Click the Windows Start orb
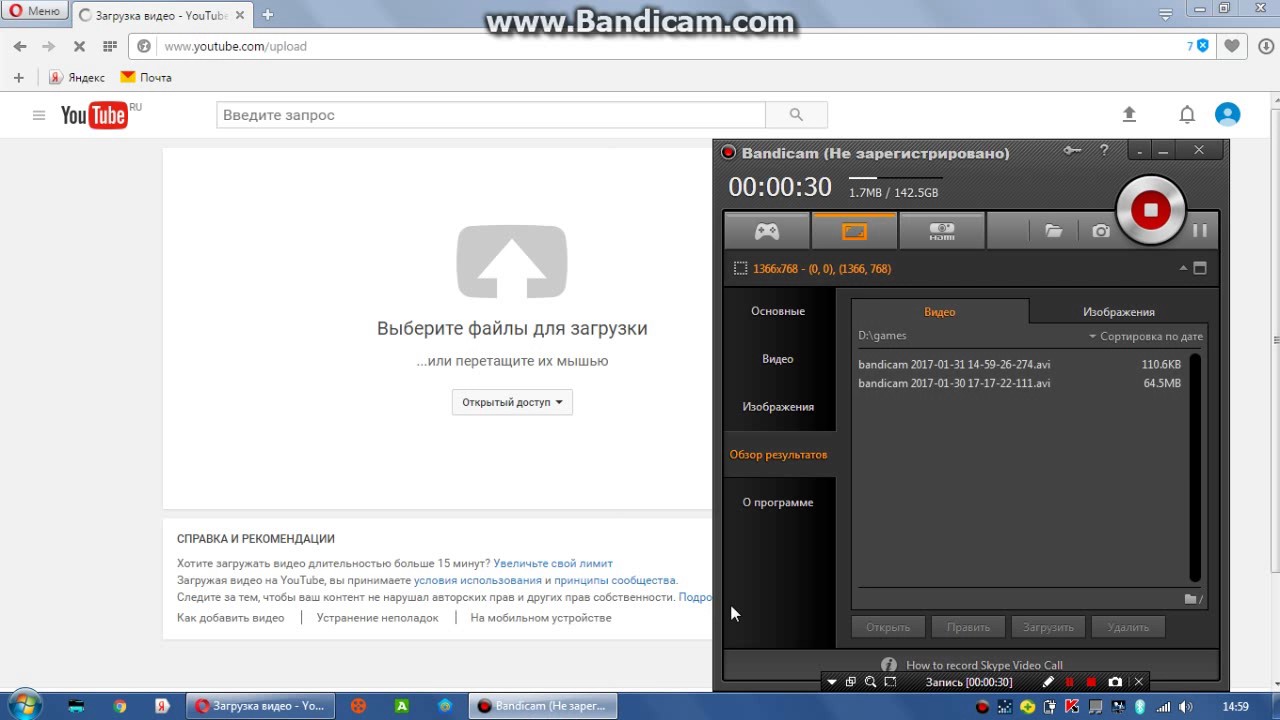This screenshot has width=1280, height=720. (x=23, y=705)
